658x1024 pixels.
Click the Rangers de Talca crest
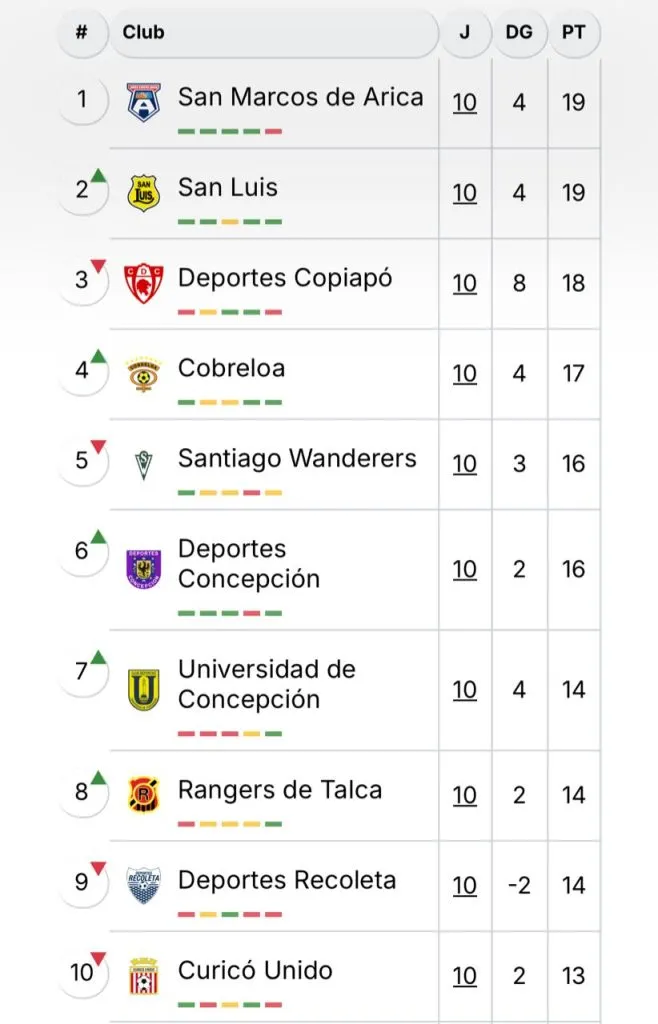pos(144,795)
